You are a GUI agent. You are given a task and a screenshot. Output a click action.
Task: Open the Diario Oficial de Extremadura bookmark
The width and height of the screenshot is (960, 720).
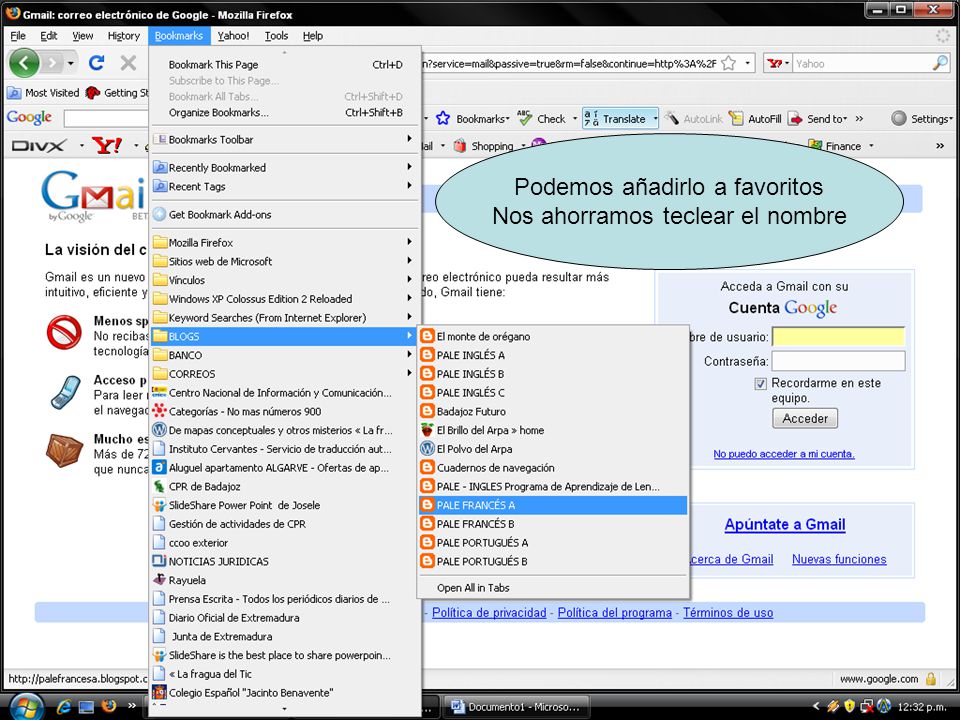click(286, 618)
